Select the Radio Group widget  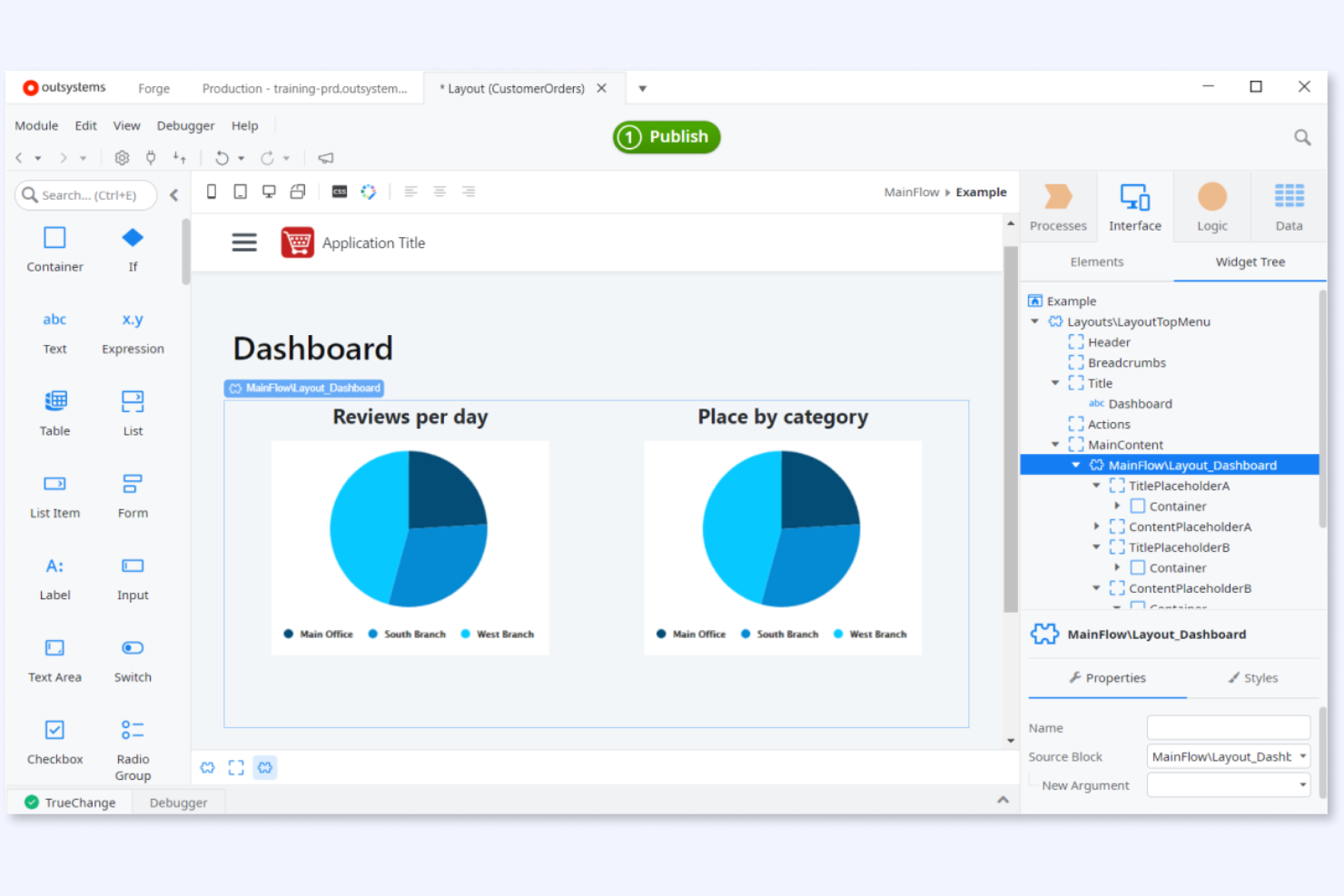(133, 744)
